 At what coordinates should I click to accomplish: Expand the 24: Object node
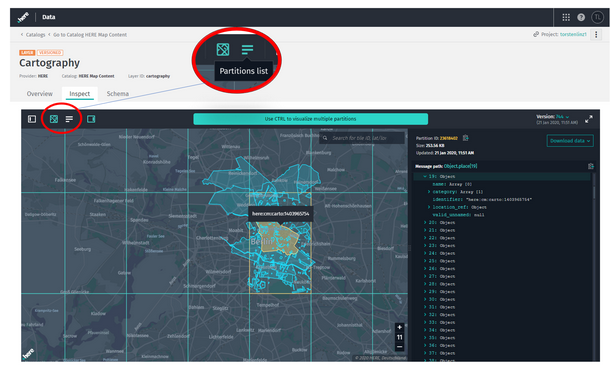click(x=425, y=253)
